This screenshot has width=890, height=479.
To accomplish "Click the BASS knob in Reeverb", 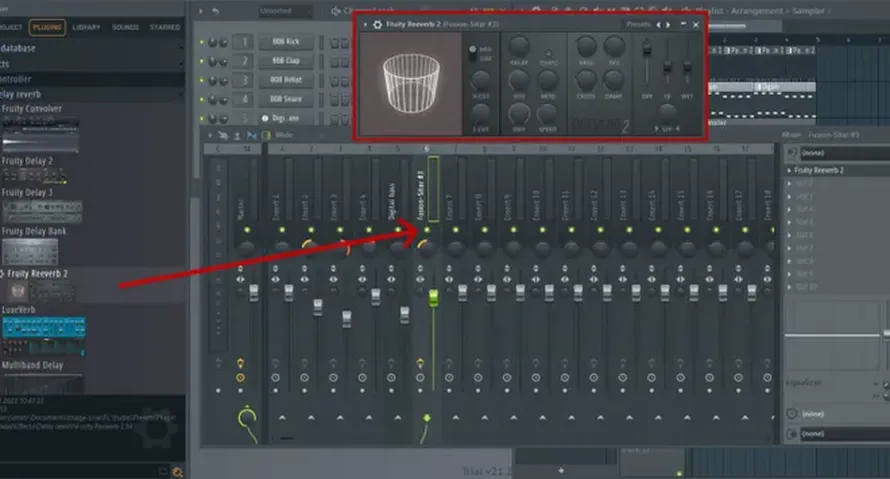I will tap(586, 47).
